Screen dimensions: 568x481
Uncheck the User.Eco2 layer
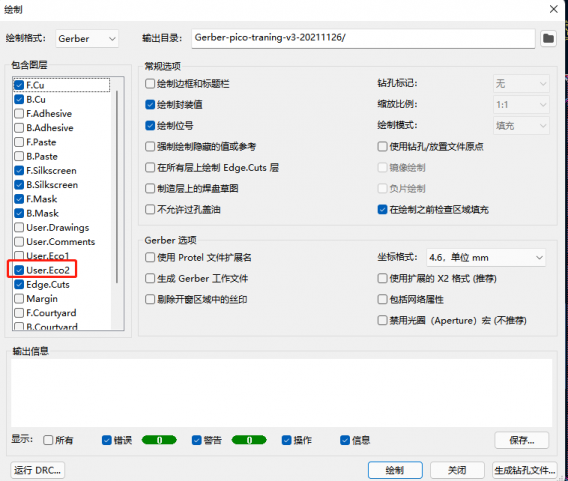tap(19, 270)
